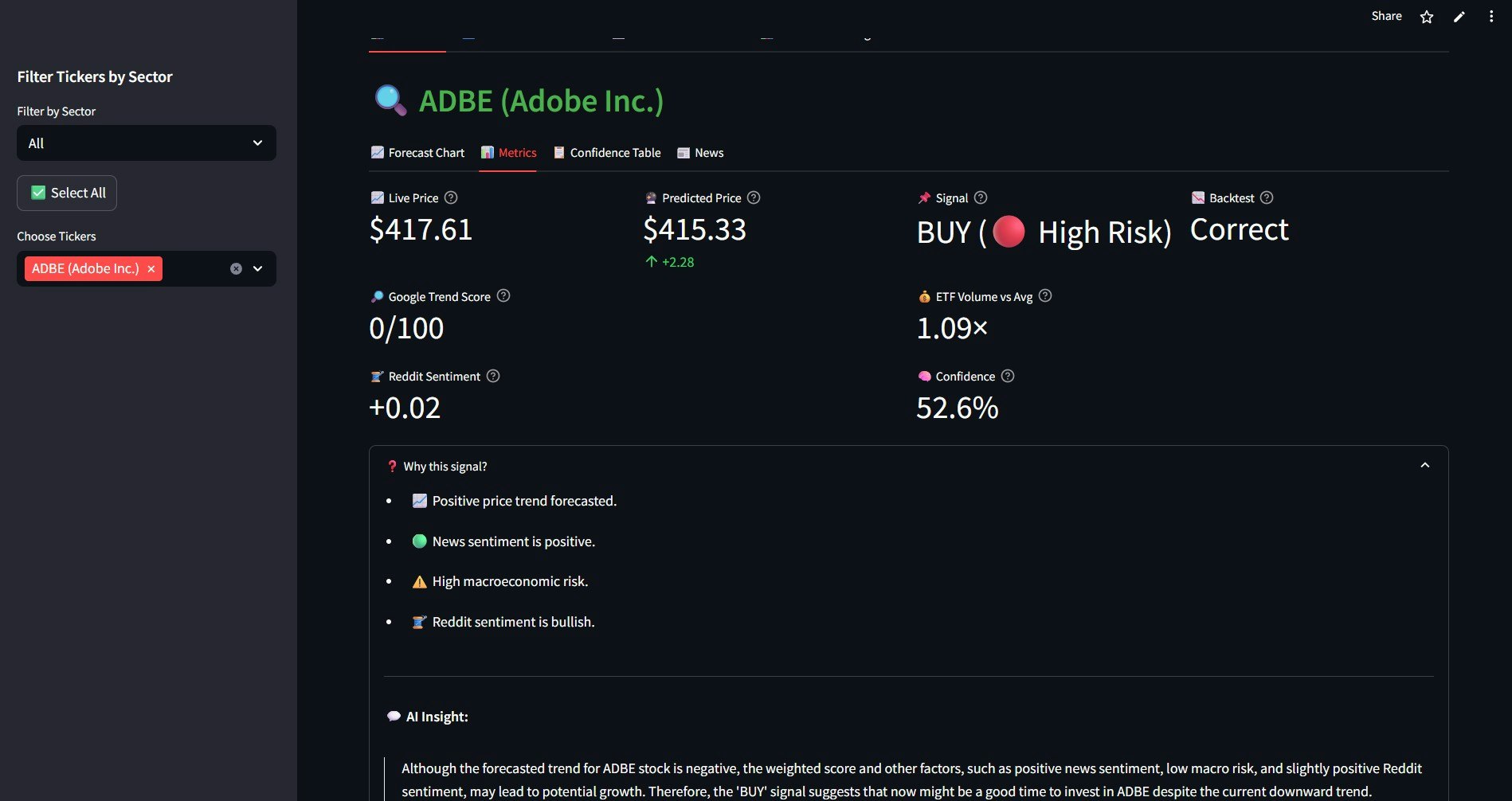
Task: Click High macroeconomic risk line
Action: point(500,581)
